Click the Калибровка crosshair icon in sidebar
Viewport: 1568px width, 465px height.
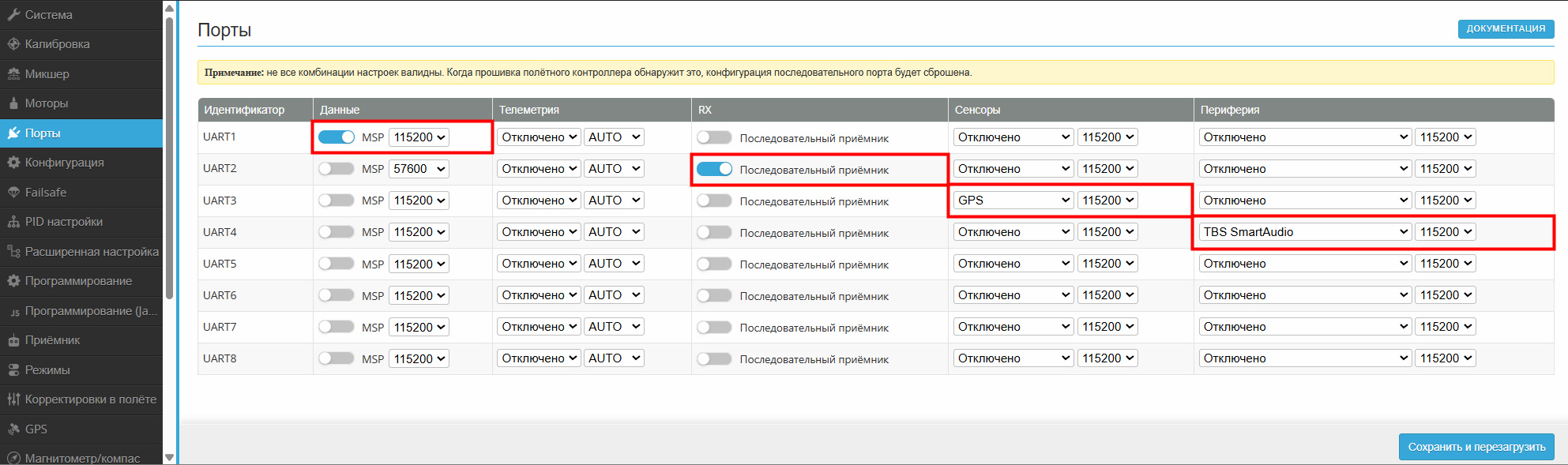point(13,44)
